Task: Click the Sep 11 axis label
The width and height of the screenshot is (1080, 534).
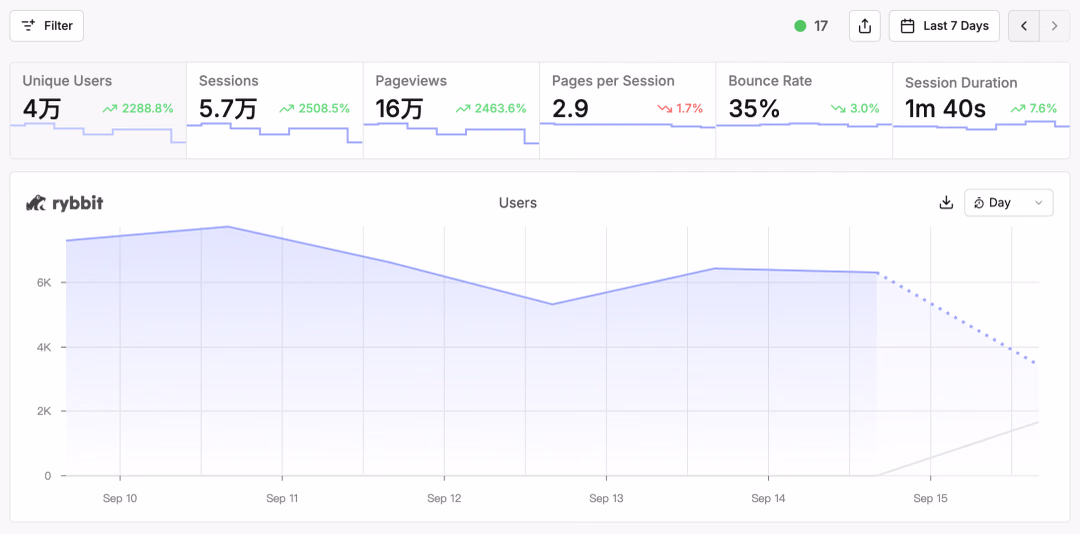Action: [x=282, y=498]
